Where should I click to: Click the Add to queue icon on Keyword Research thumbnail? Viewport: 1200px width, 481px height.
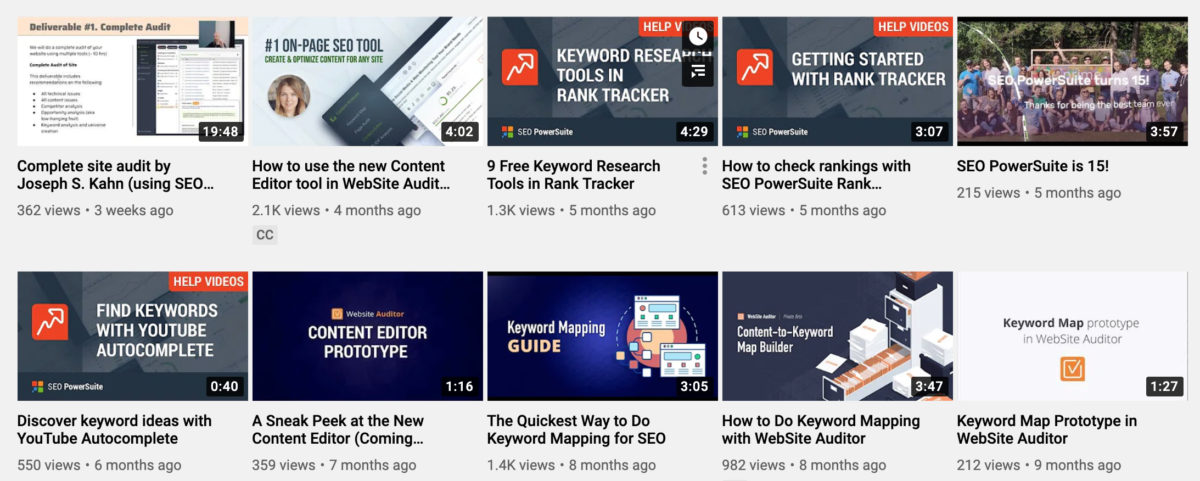point(698,71)
